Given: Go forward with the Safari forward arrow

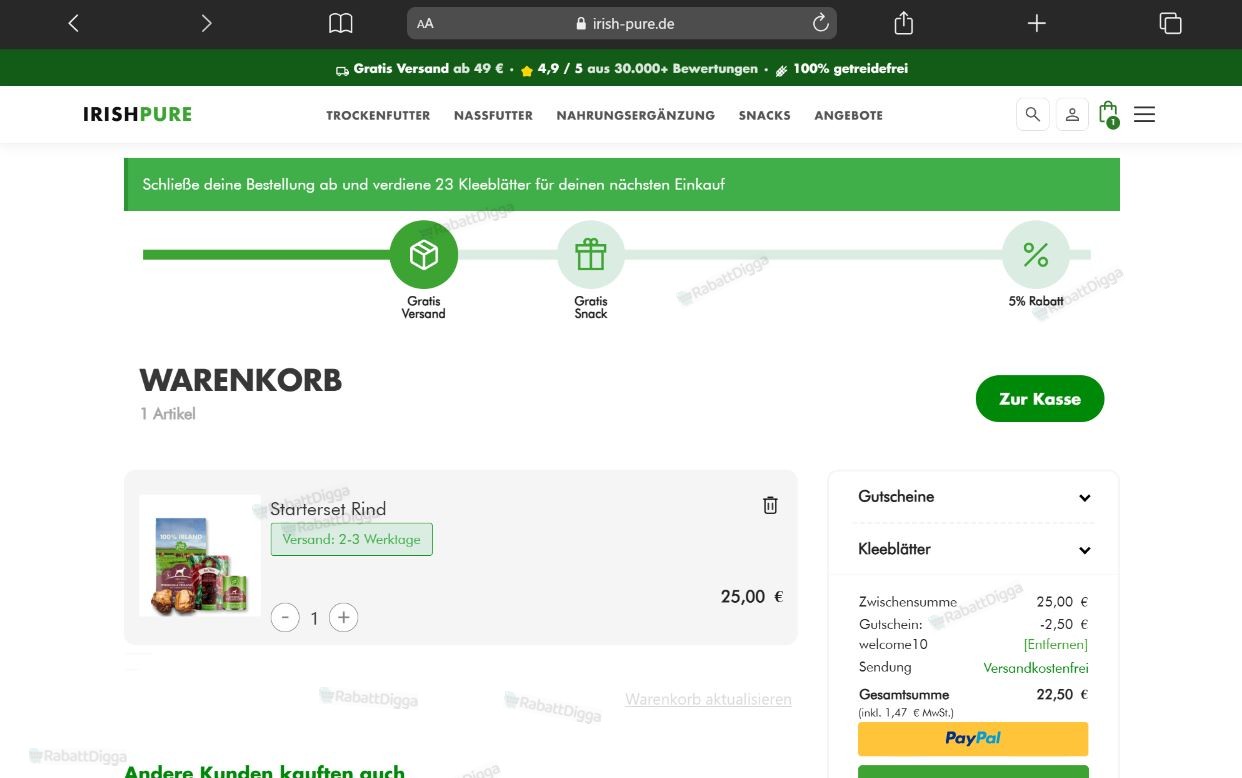Looking at the screenshot, I should click(x=206, y=23).
